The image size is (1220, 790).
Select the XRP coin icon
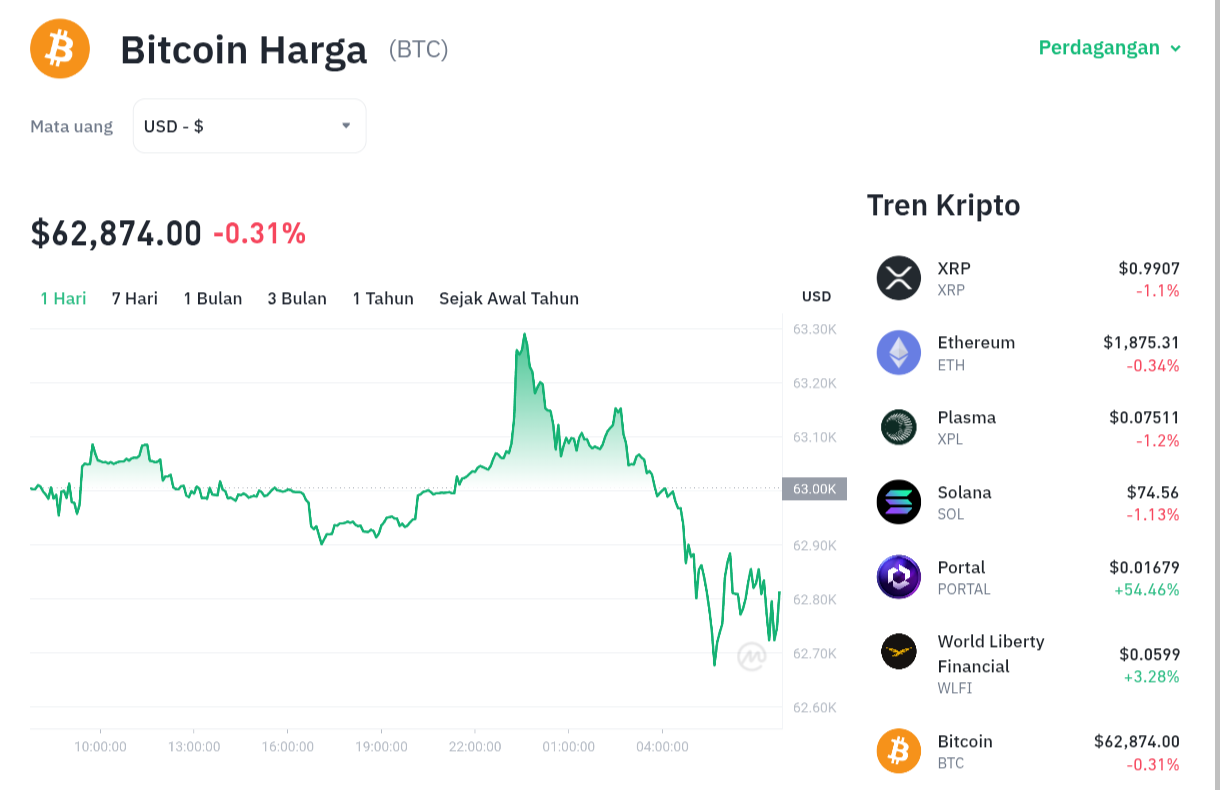[899, 278]
